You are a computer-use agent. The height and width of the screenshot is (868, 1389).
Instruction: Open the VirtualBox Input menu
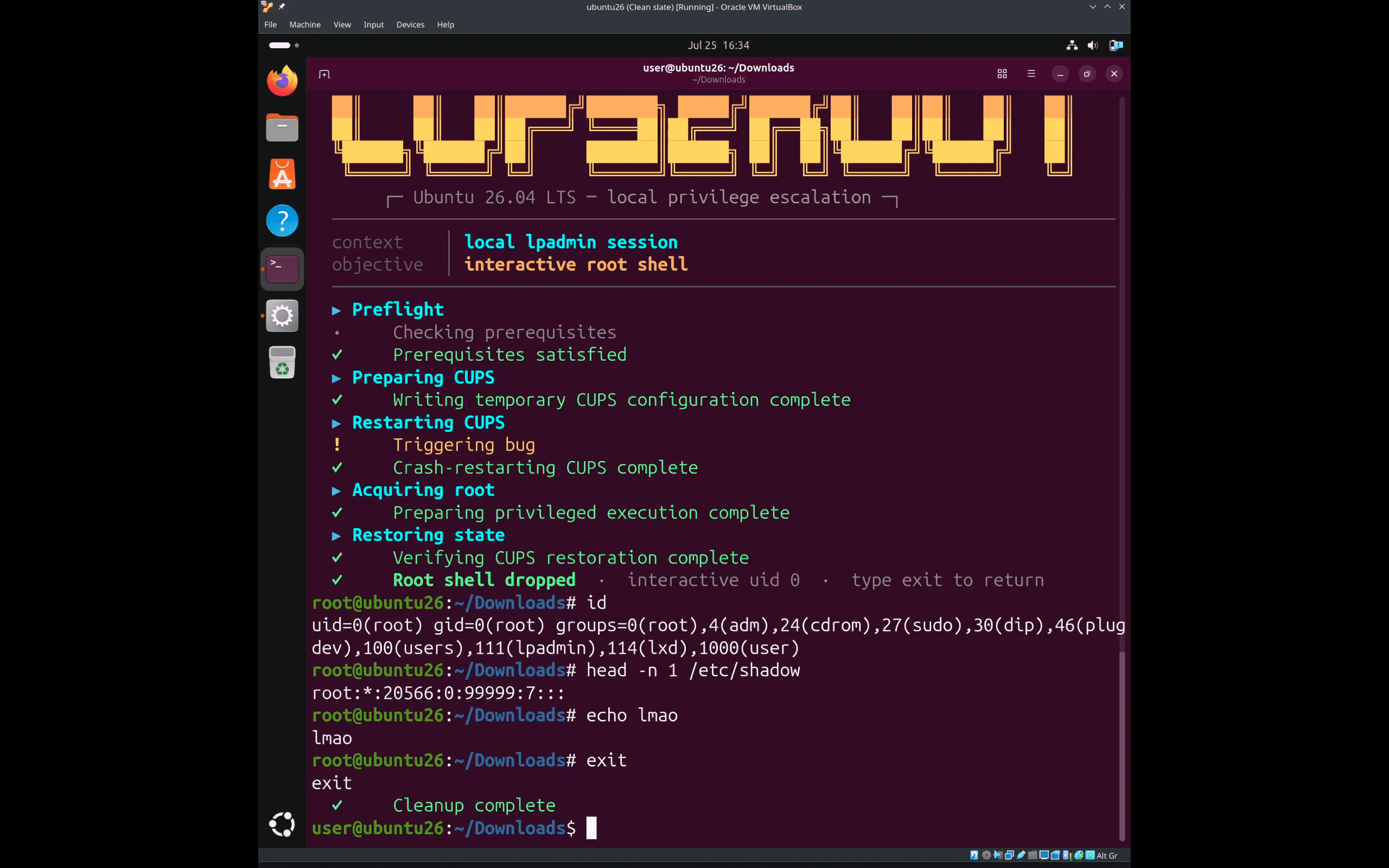[374, 25]
